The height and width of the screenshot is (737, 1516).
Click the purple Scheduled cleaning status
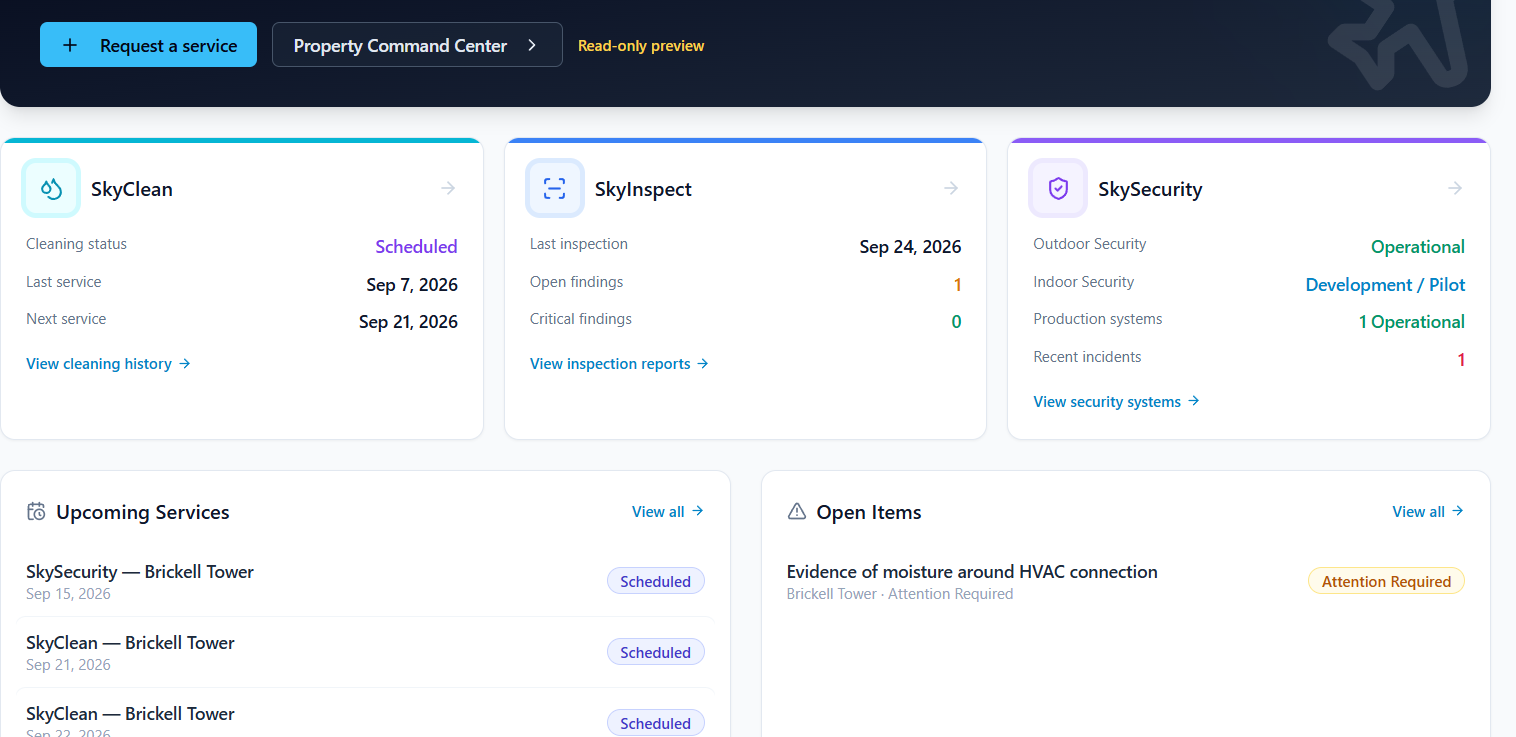[x=416, y=247]
